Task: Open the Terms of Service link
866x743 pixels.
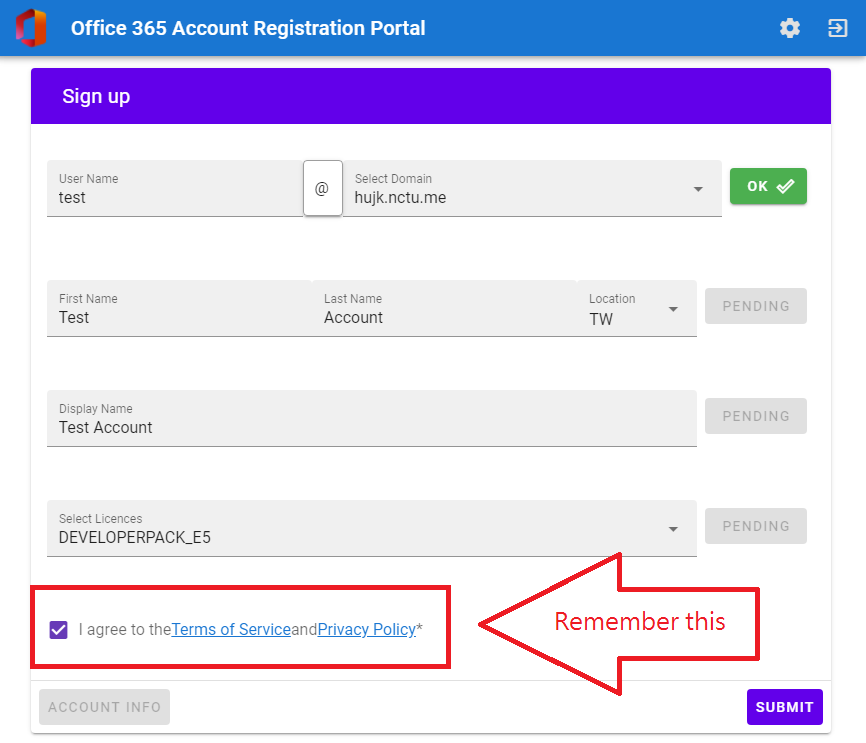Action: (231, 629)
